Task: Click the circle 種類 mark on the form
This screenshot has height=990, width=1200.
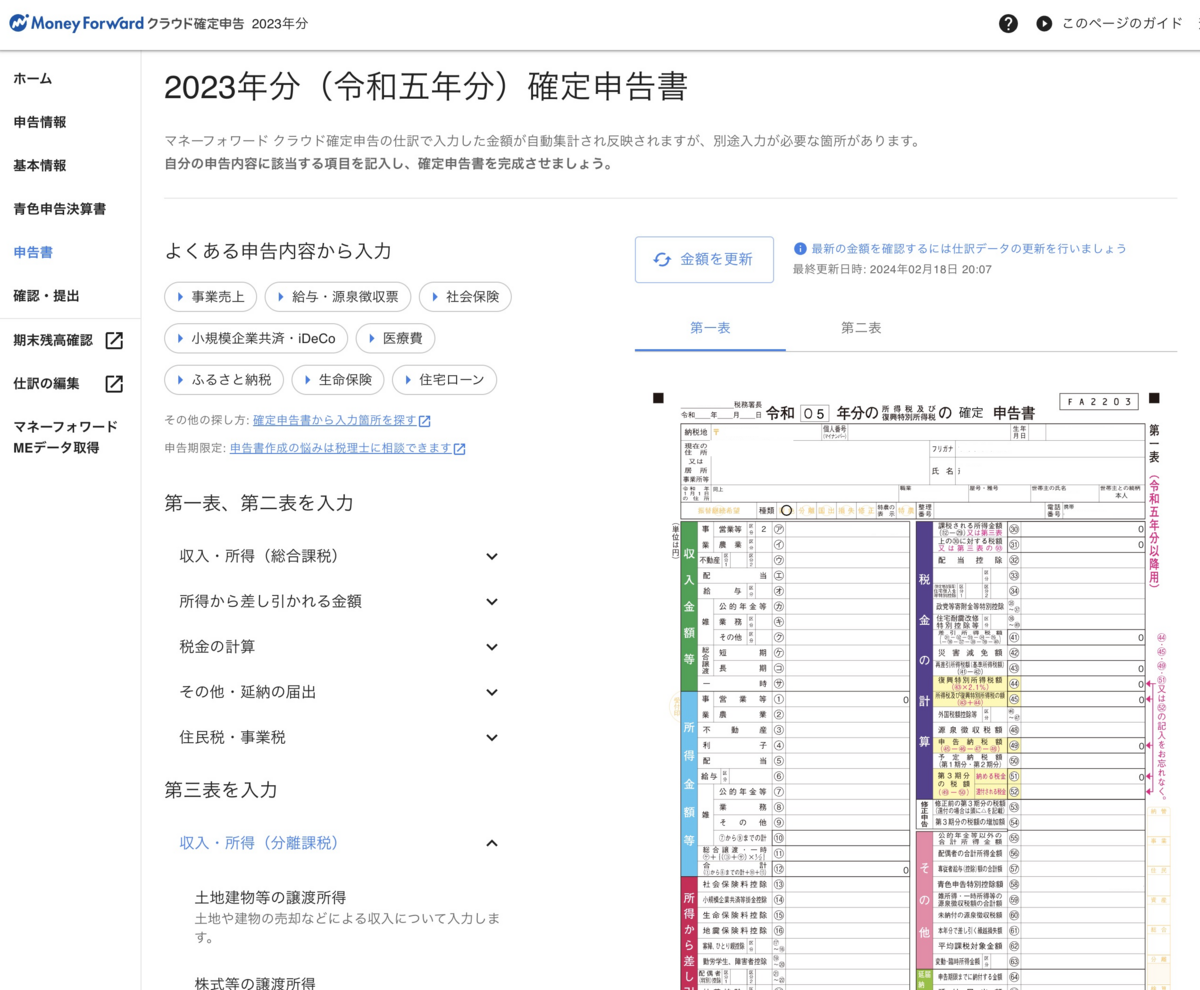Action: (786, 509)
